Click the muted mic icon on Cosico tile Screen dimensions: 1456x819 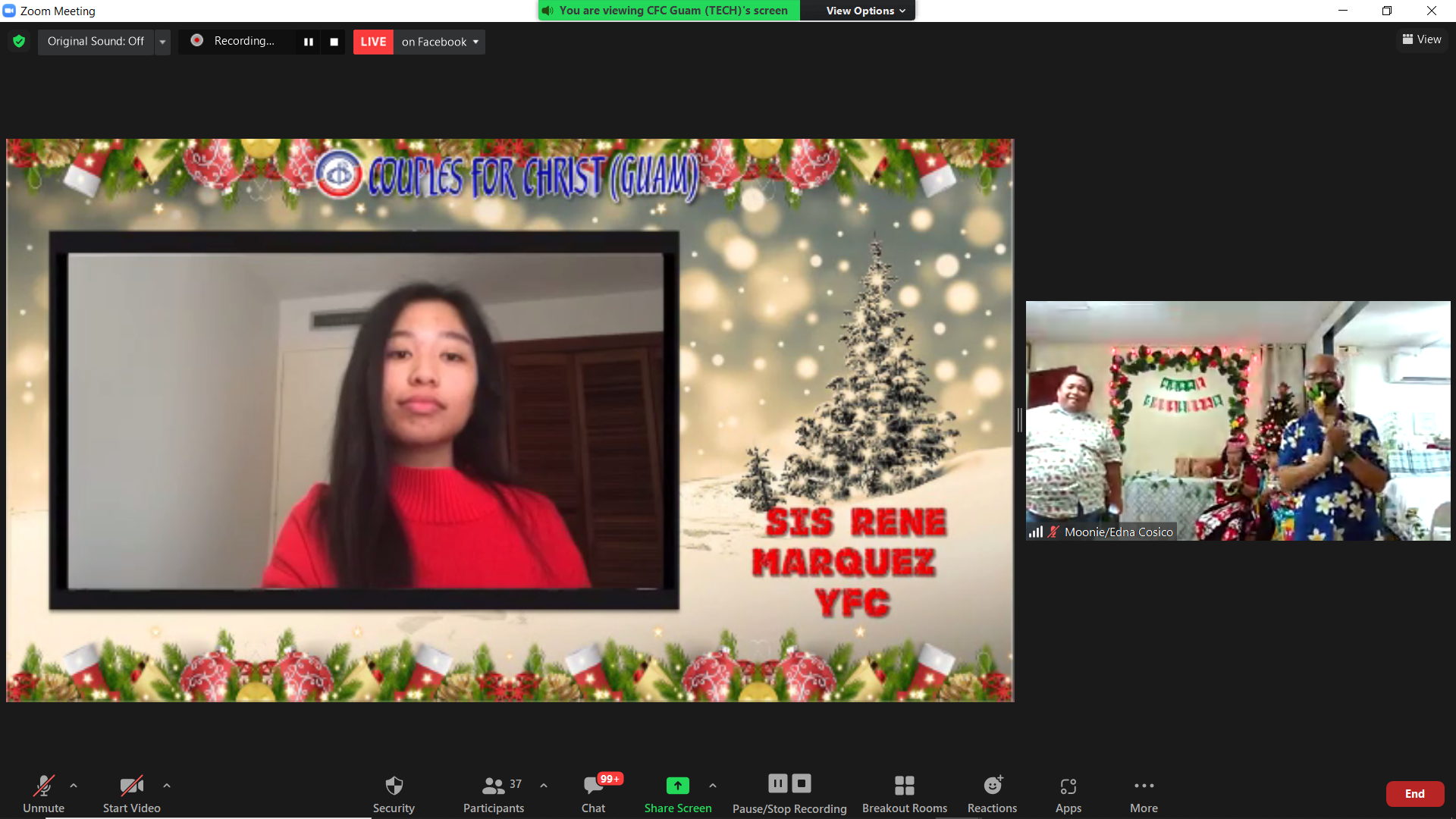[x=1053, y=532]
